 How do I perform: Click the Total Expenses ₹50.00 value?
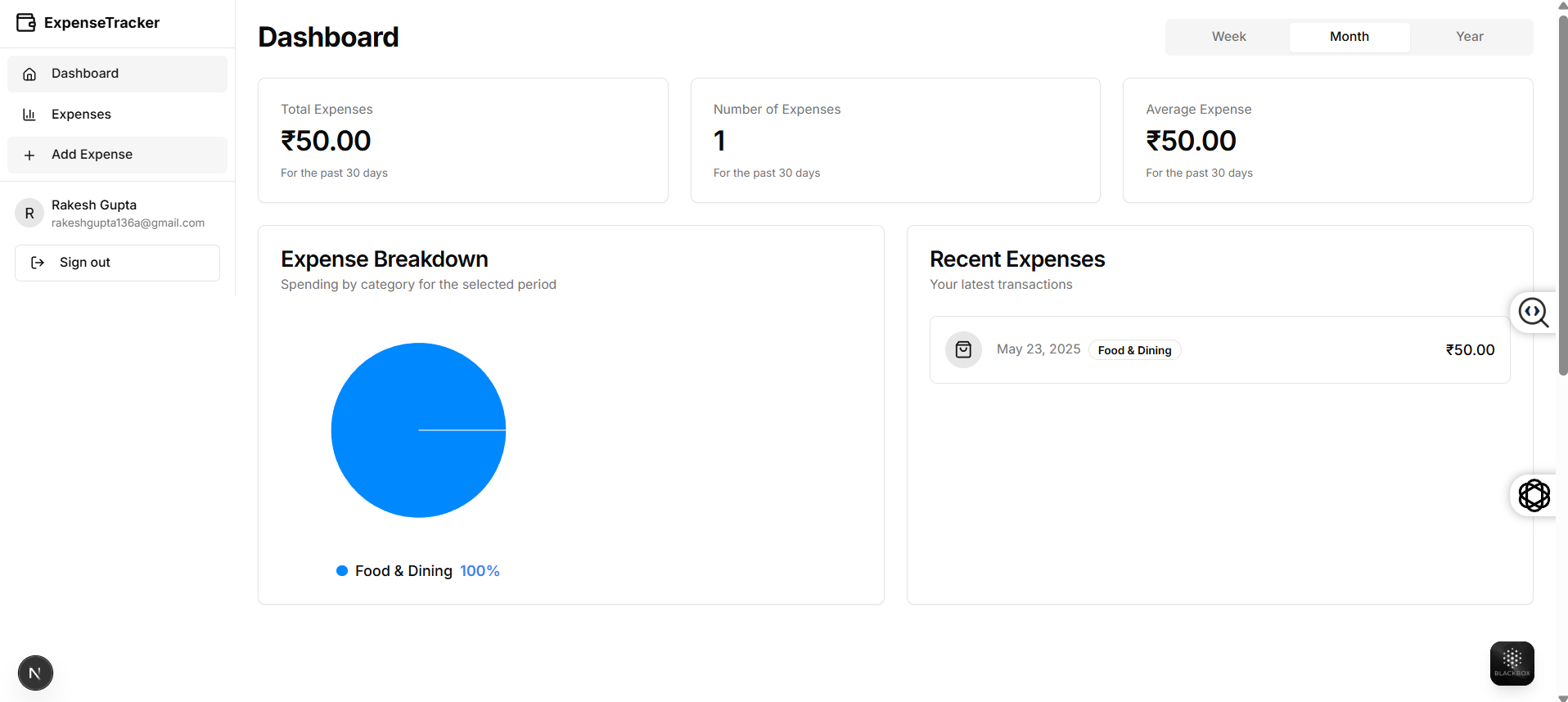pyautogui.click(x=326, y=141)
